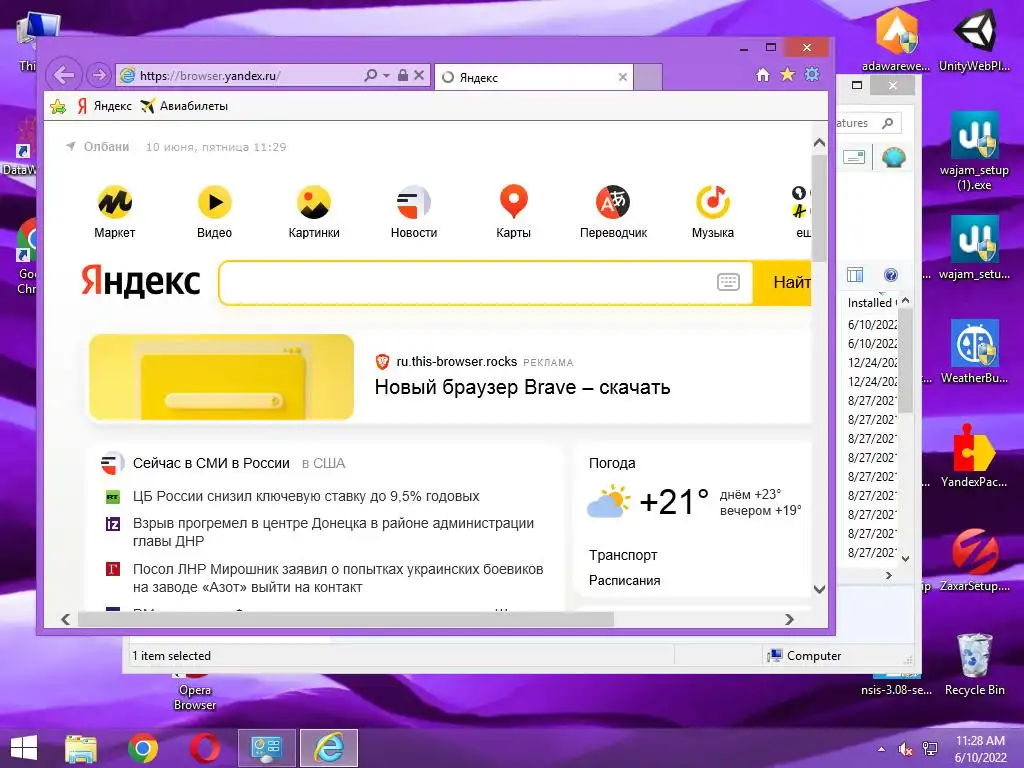Viewport: 1024px width, 768px height.
Task: Show hidden tray icons arrow
Action: [882, 749]
